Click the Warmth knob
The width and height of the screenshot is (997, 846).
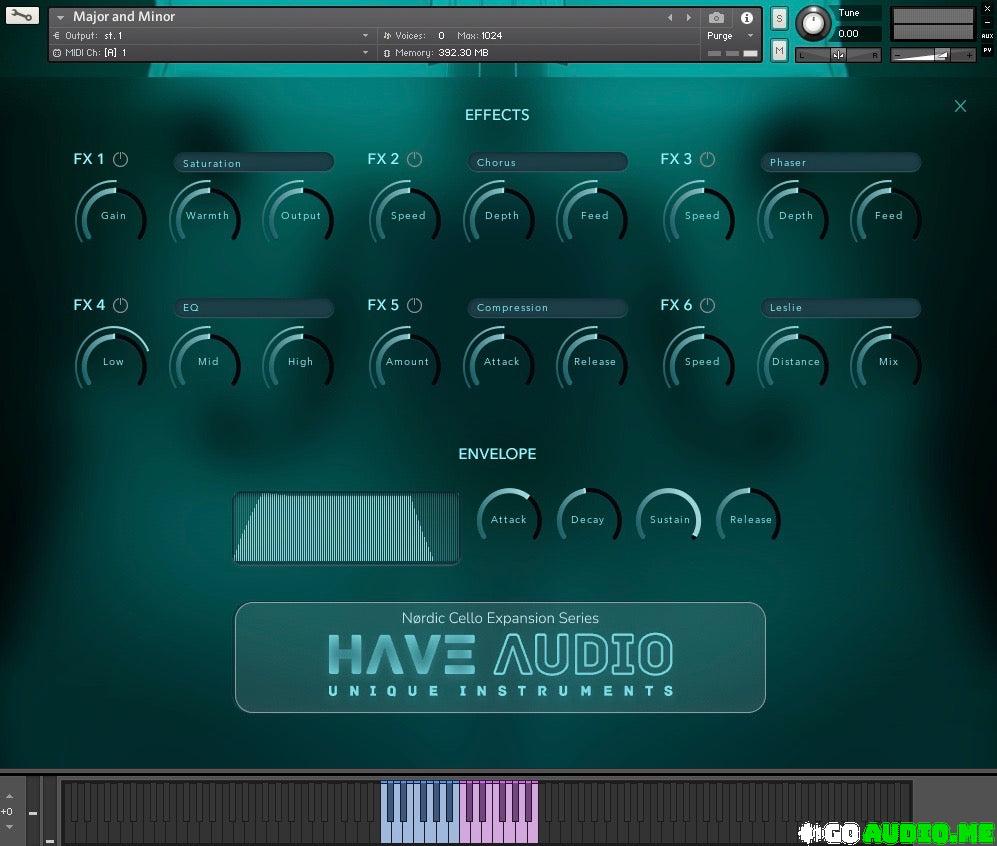(x=206, y=215)
